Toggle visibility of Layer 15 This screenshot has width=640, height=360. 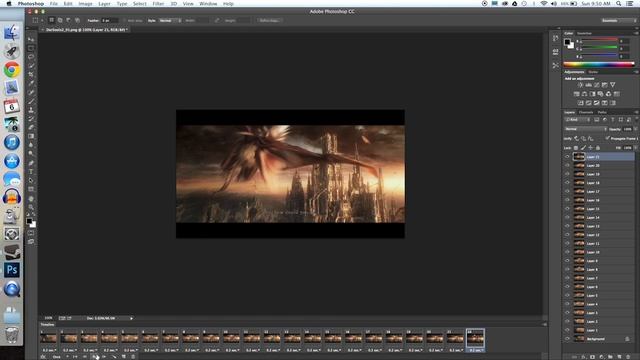pos(567,209)
